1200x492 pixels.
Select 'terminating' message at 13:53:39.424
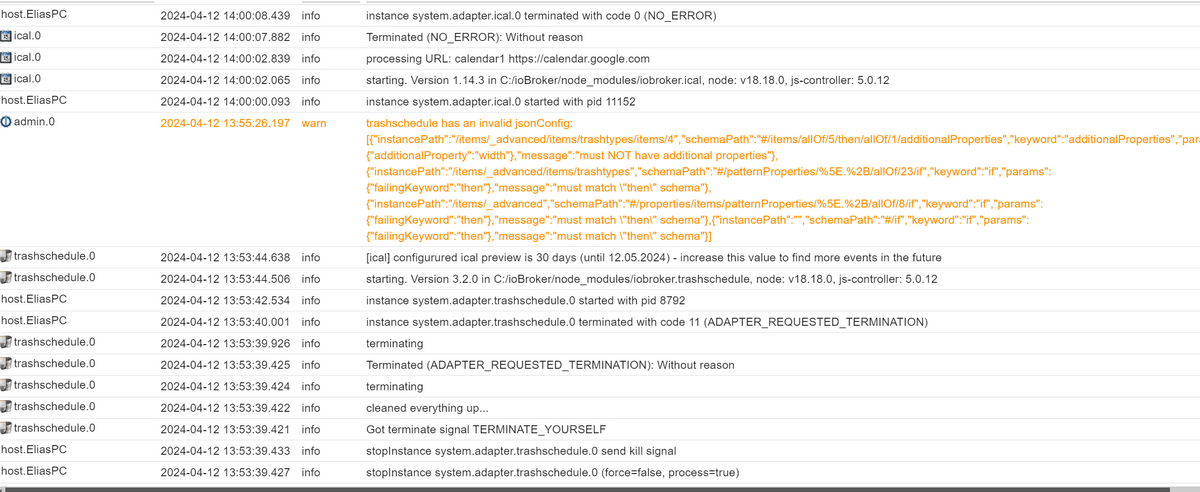394,386
